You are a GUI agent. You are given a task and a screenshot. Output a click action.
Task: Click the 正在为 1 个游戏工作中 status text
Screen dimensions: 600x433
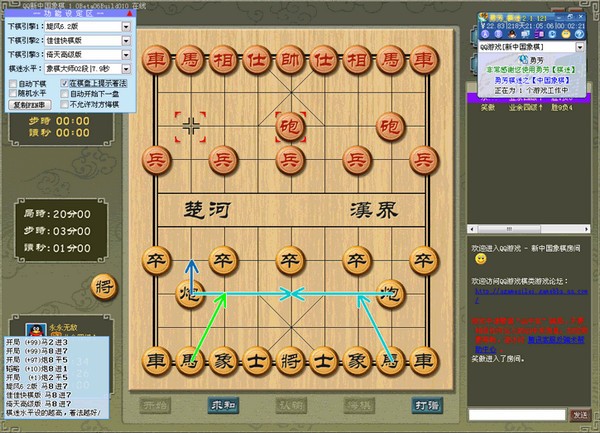[x=532, y=91]
